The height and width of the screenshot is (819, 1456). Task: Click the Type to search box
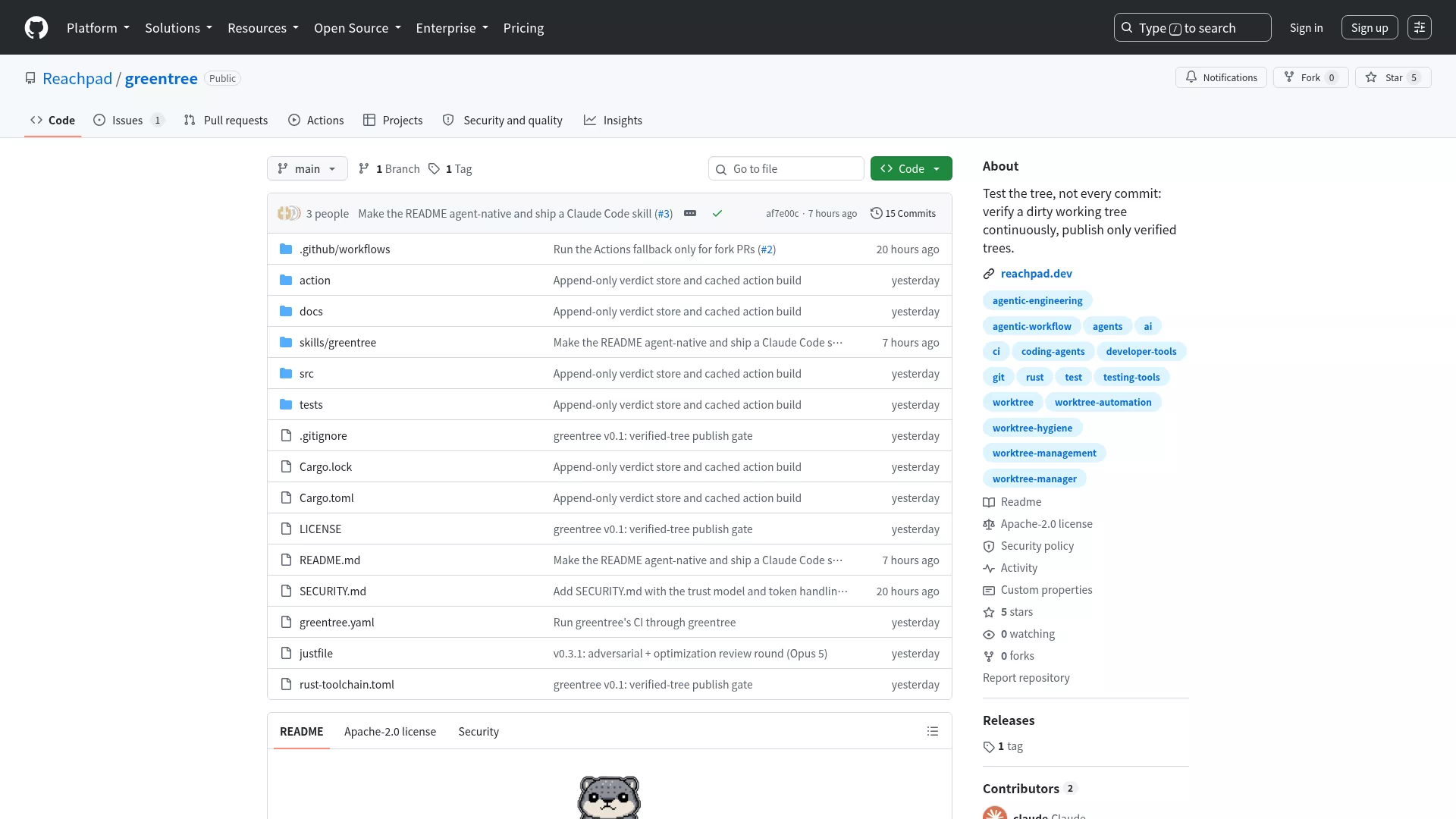1192,28
